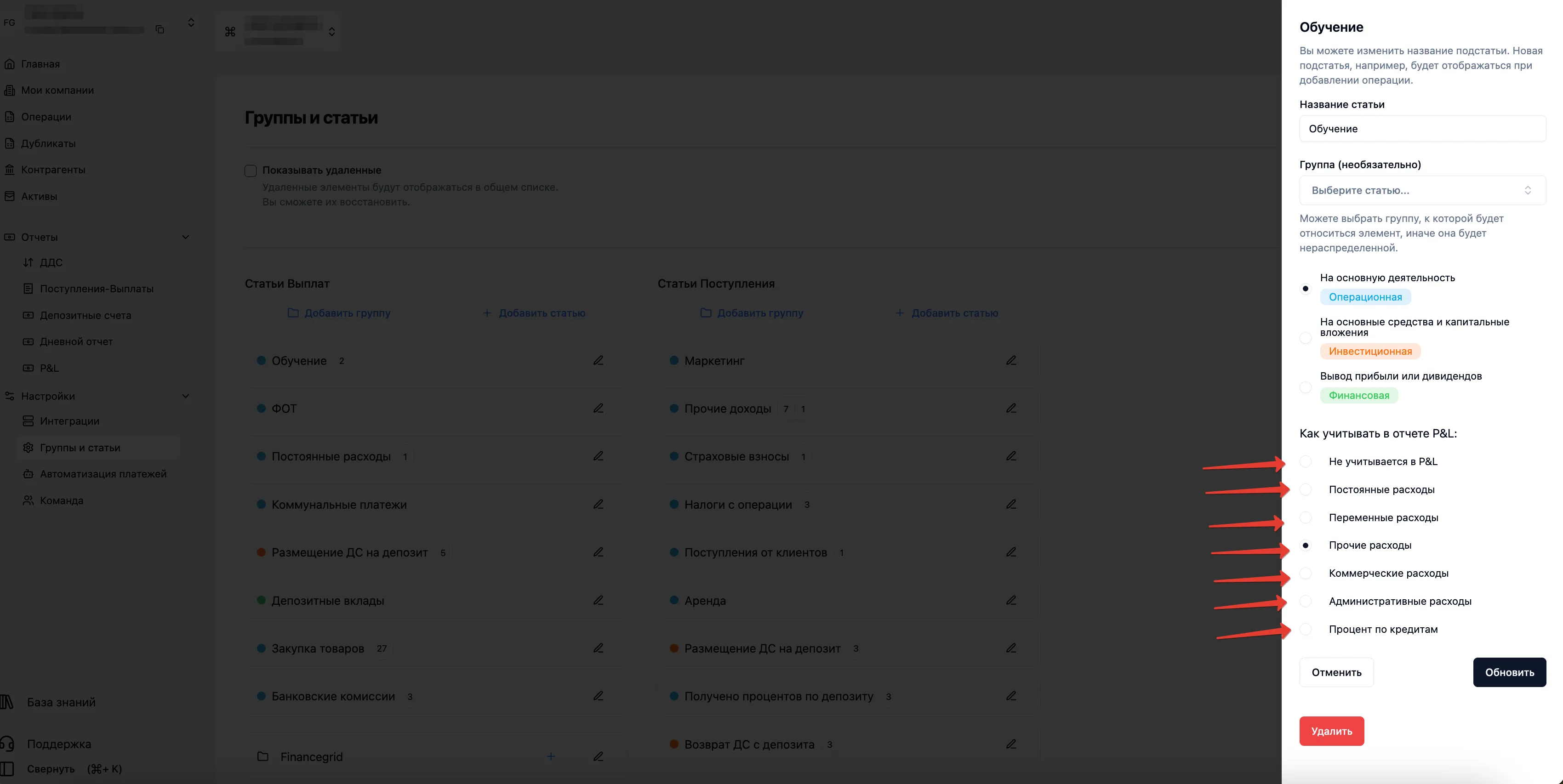The image size is (1563, 784).
Task: Click Отменить button
Action: pyautogui.click(x=1337, y=672)
